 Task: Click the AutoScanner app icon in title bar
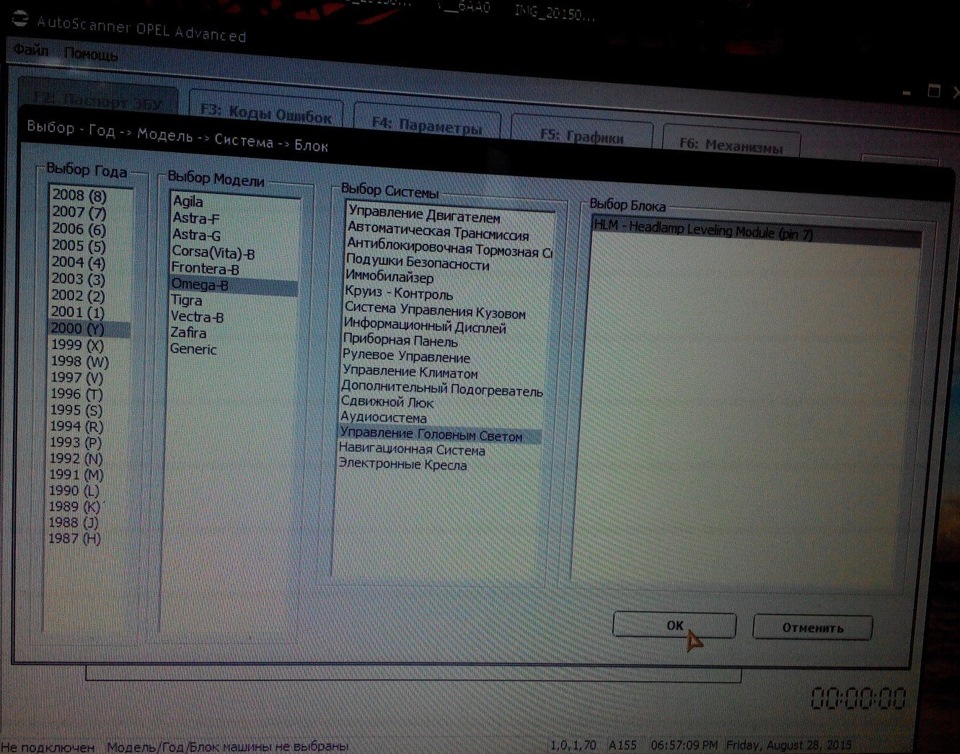pyautogui.click(x=20, y=20)
